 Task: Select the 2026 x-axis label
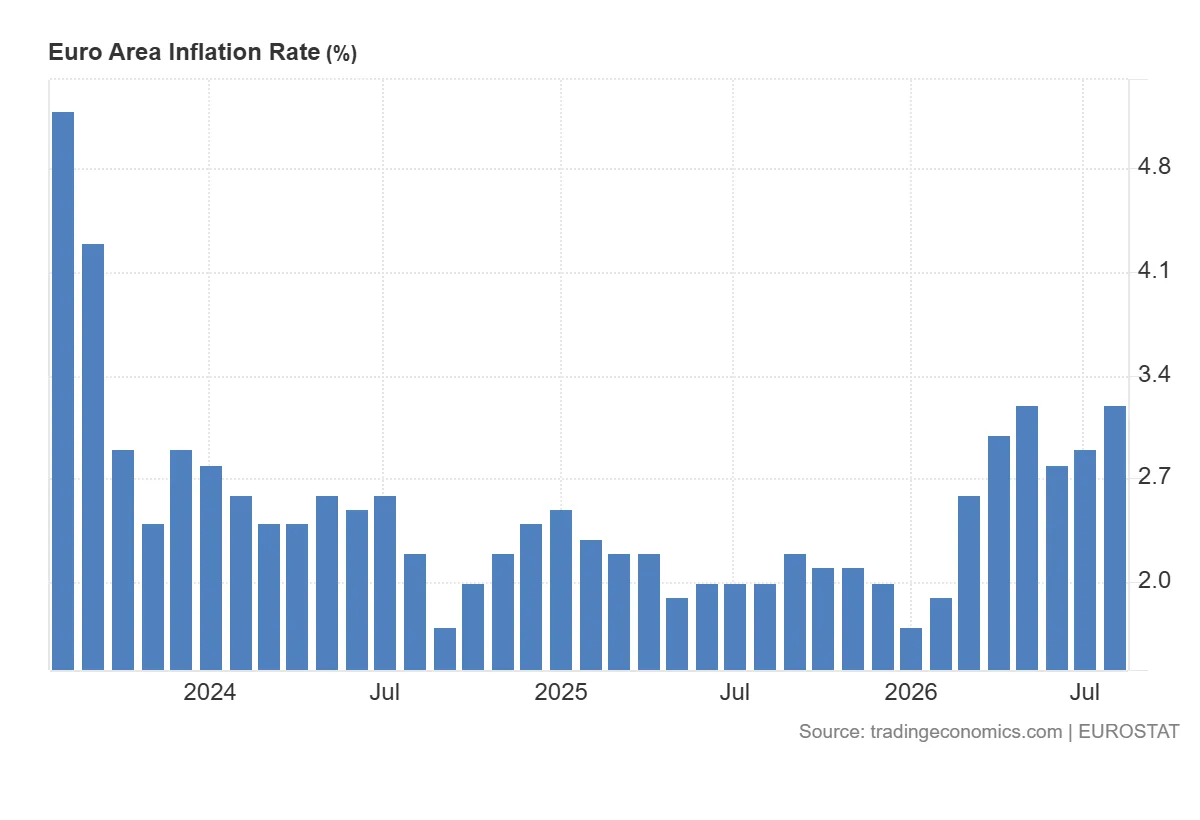[x=911, y=692]
